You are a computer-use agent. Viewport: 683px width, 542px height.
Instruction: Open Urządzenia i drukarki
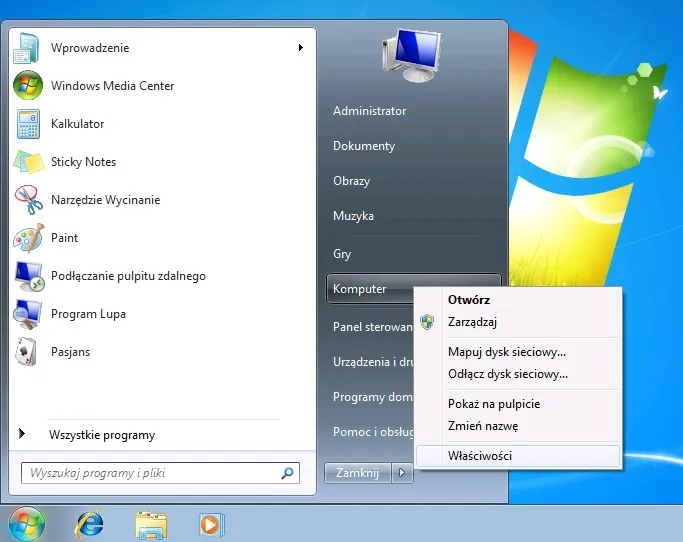tap(373, 362)
